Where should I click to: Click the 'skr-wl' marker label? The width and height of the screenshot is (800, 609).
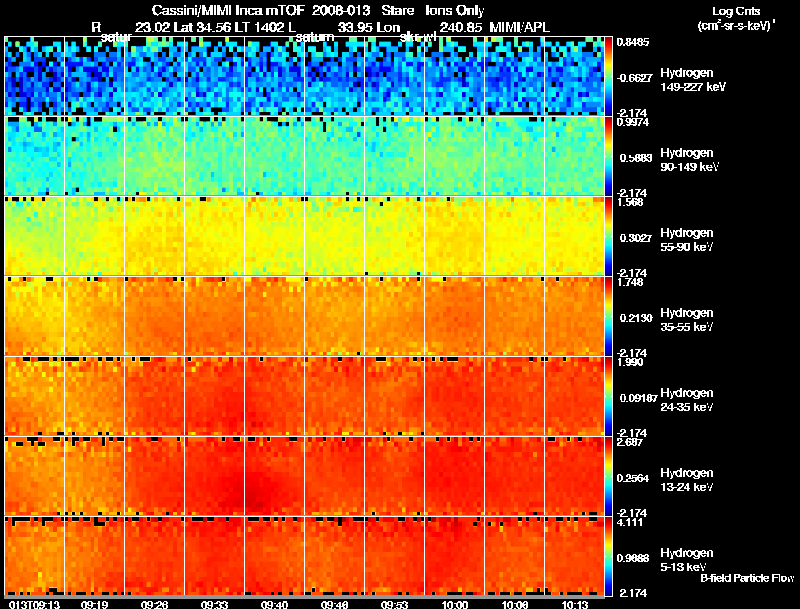pyautogui.click(x=418, y=37)
